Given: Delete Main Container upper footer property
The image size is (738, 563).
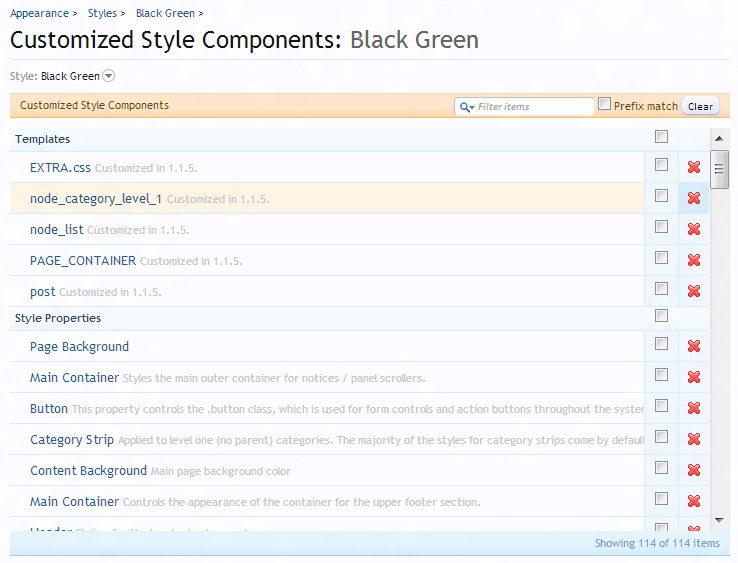Looking at the screenshot, I should 694,501.
